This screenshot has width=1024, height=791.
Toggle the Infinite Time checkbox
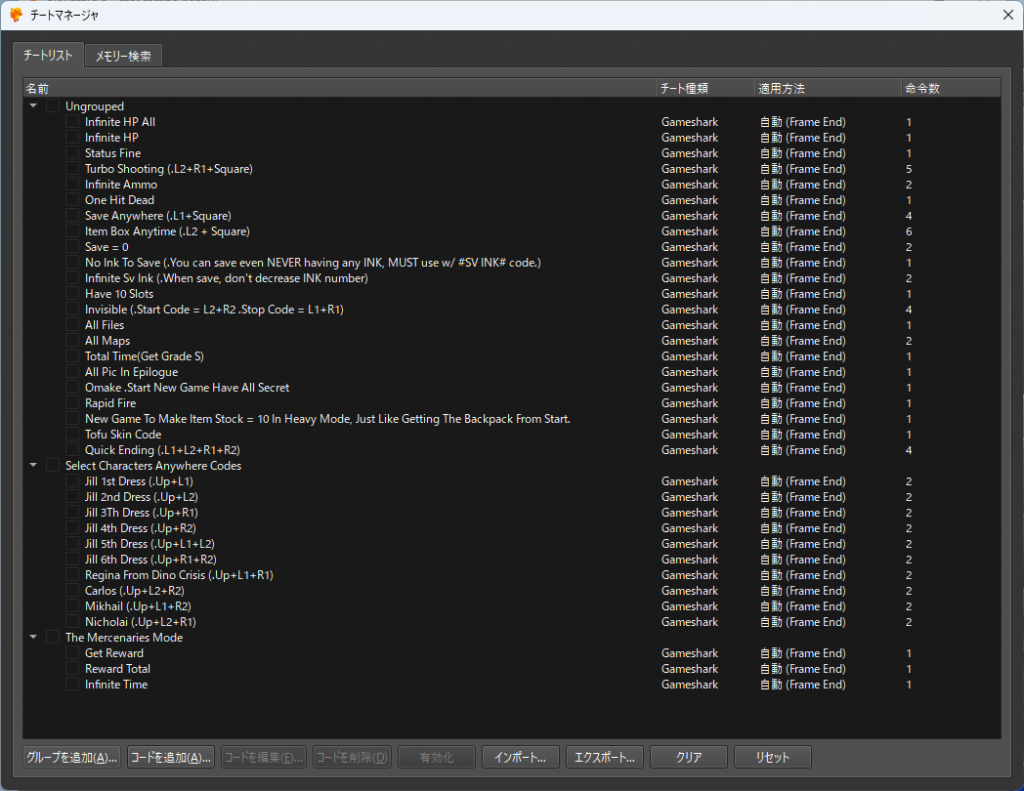pyautogui.click(x=72, y=685)
